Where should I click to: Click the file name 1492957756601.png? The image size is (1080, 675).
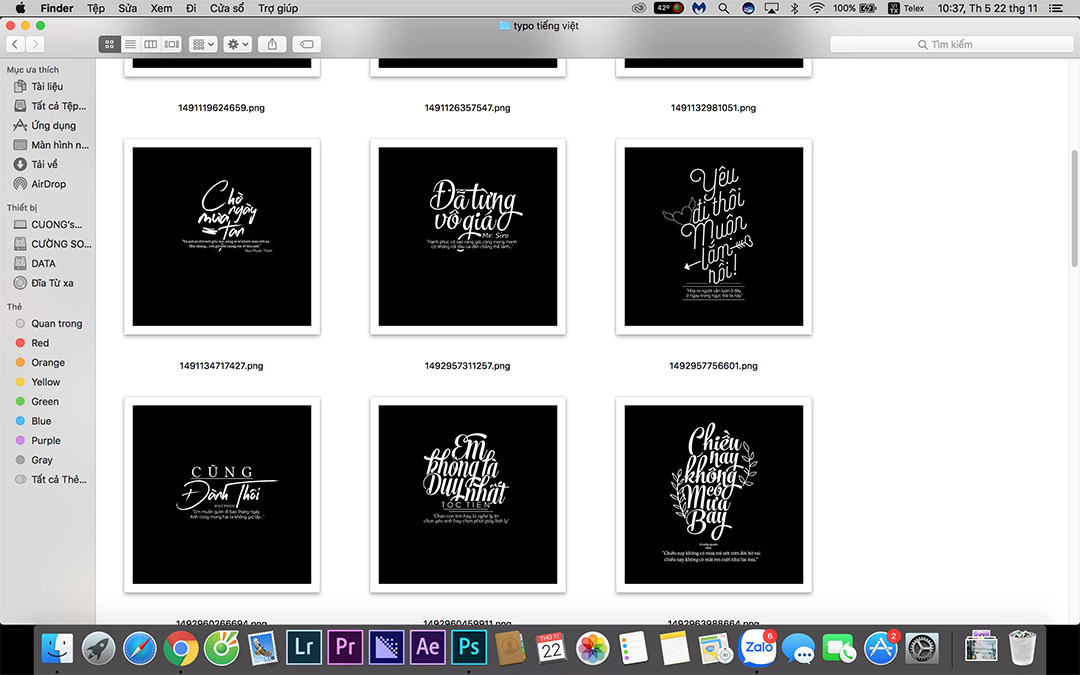click(x=714, y=366)
